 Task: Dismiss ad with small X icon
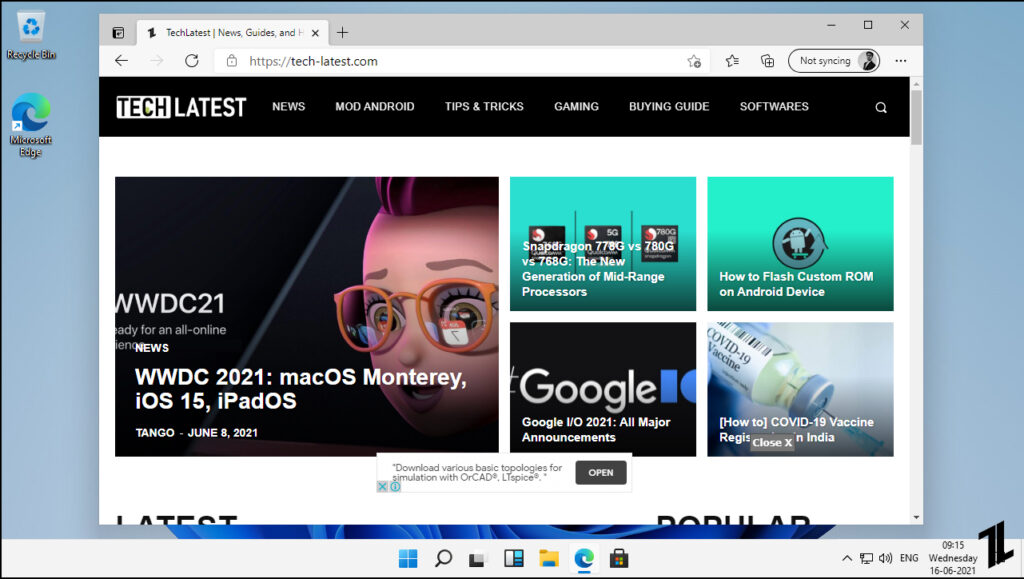(383, 486)
